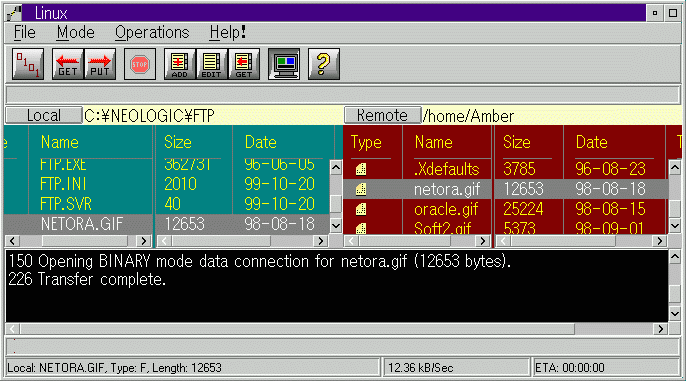The image size is (686, 381).
Task: Click local size value 2010
Action: tap(180, 184)
